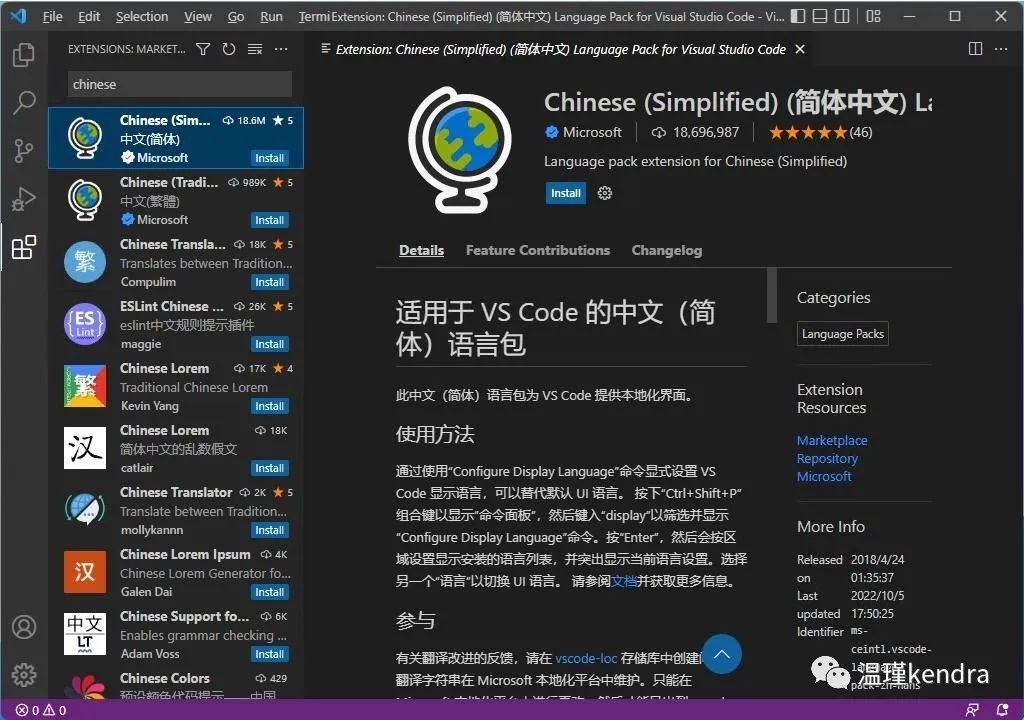Toggle primary side bar layout icon

click(798, 16)
